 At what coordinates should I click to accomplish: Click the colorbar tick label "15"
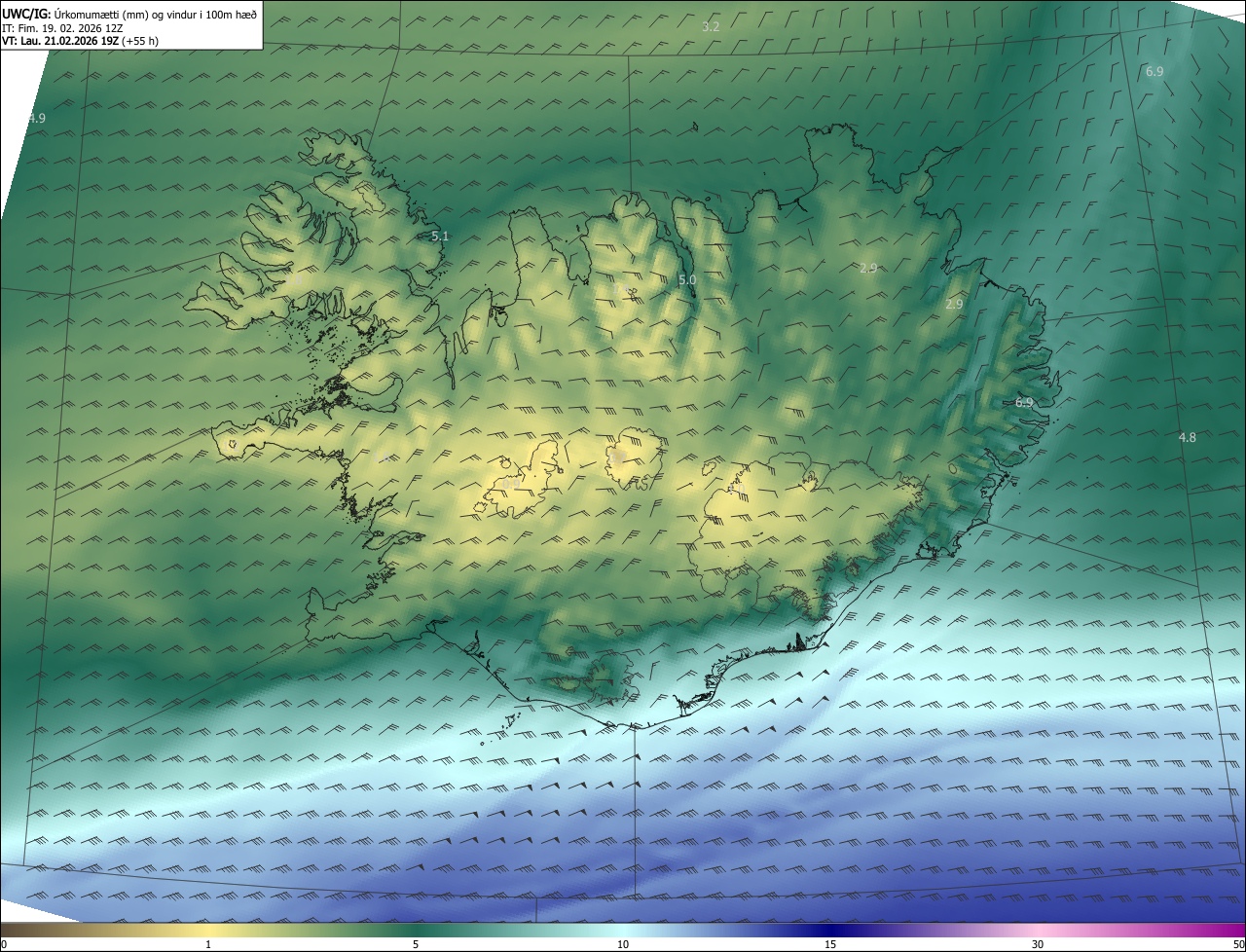[830, 944]
